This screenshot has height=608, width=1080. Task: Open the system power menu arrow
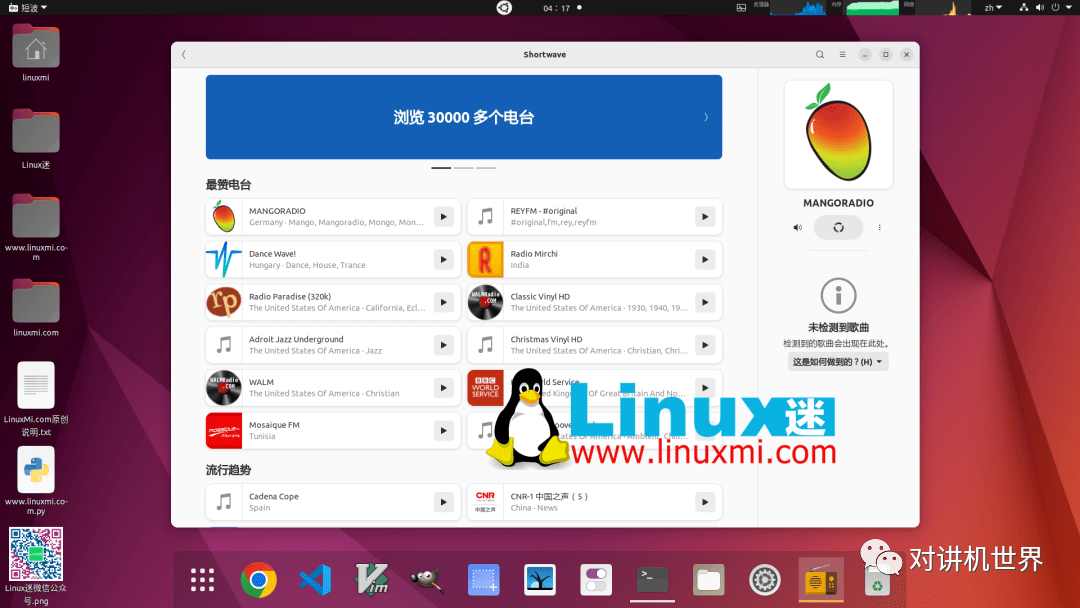tap(1069, 8)
